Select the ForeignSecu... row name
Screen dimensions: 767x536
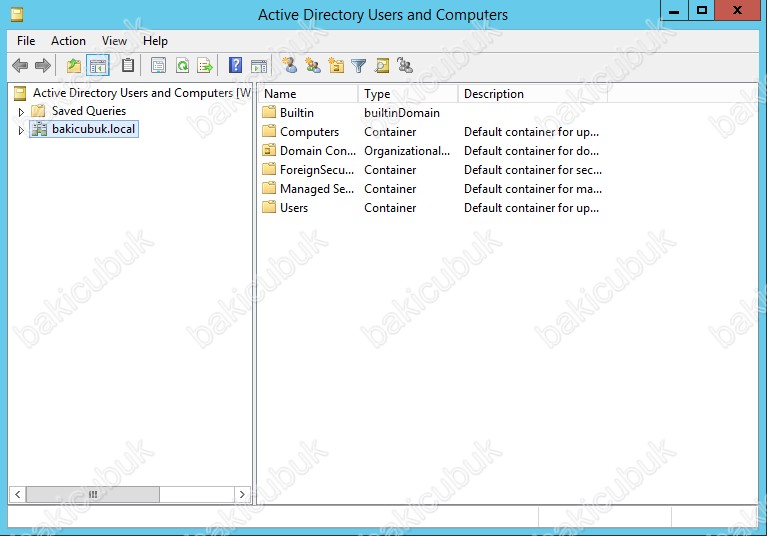click(x=317, y=170)
